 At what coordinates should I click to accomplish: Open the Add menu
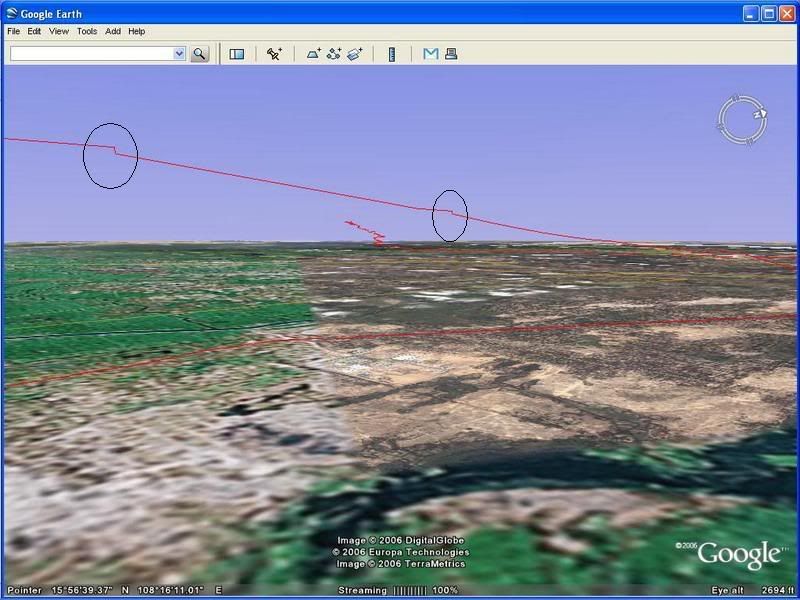click(x=113, y=31)
